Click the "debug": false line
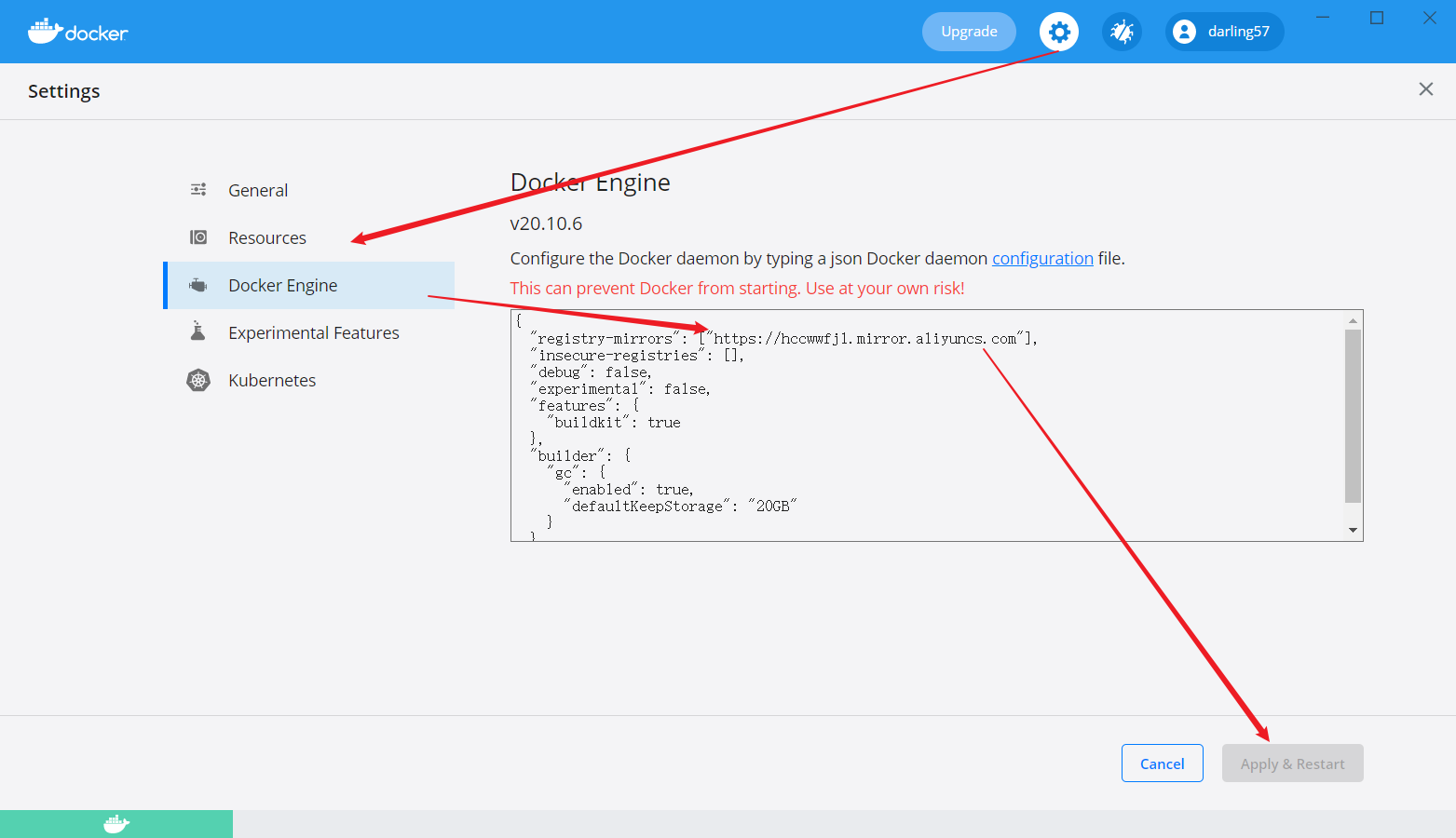Screen dimensions: 1456x838 (591, 372)
